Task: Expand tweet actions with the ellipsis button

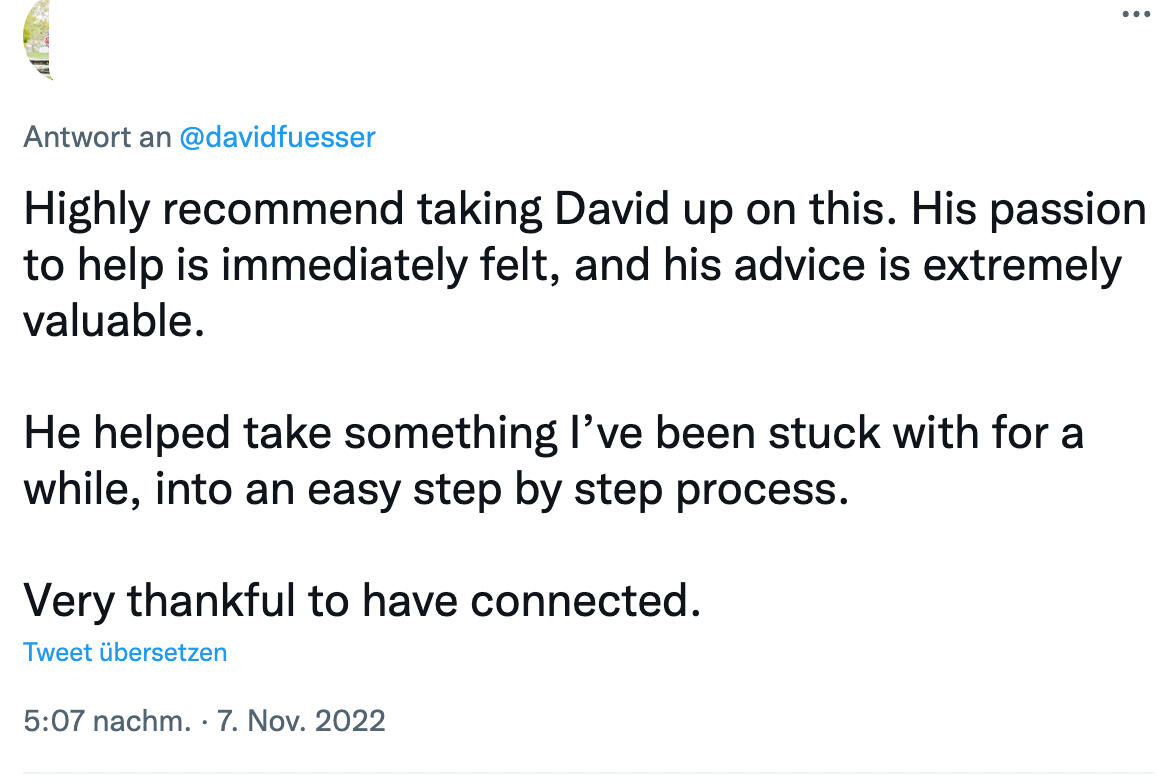Action: coord(1136,14)
